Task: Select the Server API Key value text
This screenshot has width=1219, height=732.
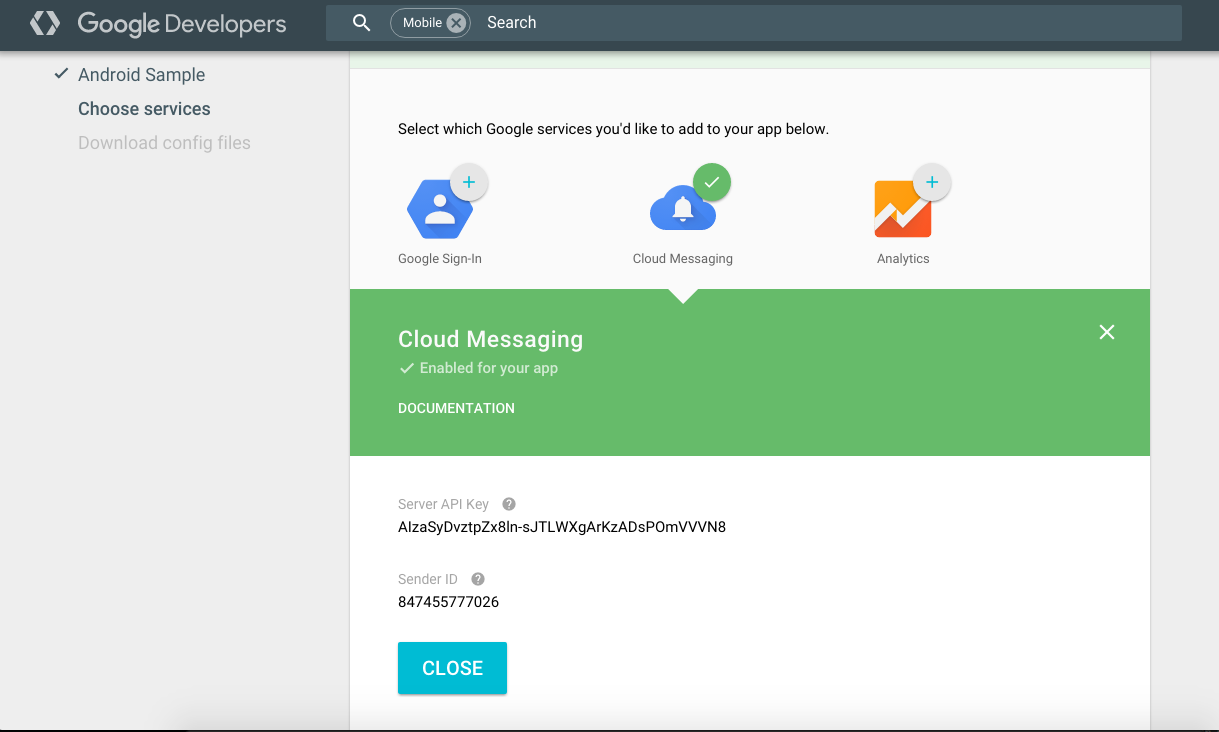Action: [562, 527]
